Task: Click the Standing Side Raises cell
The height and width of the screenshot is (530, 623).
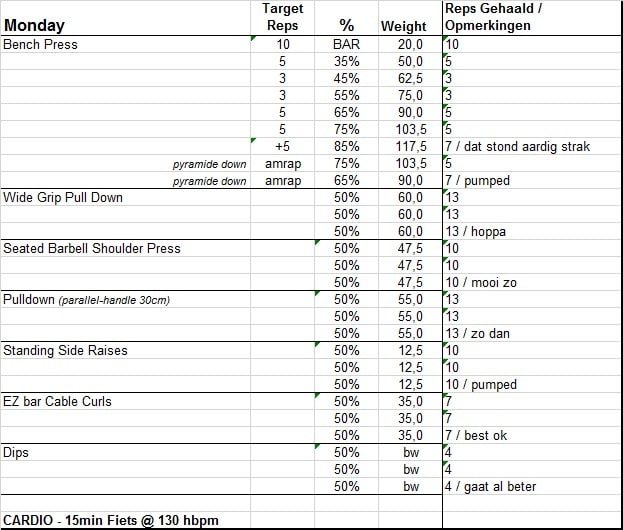Action: [65, 350]
